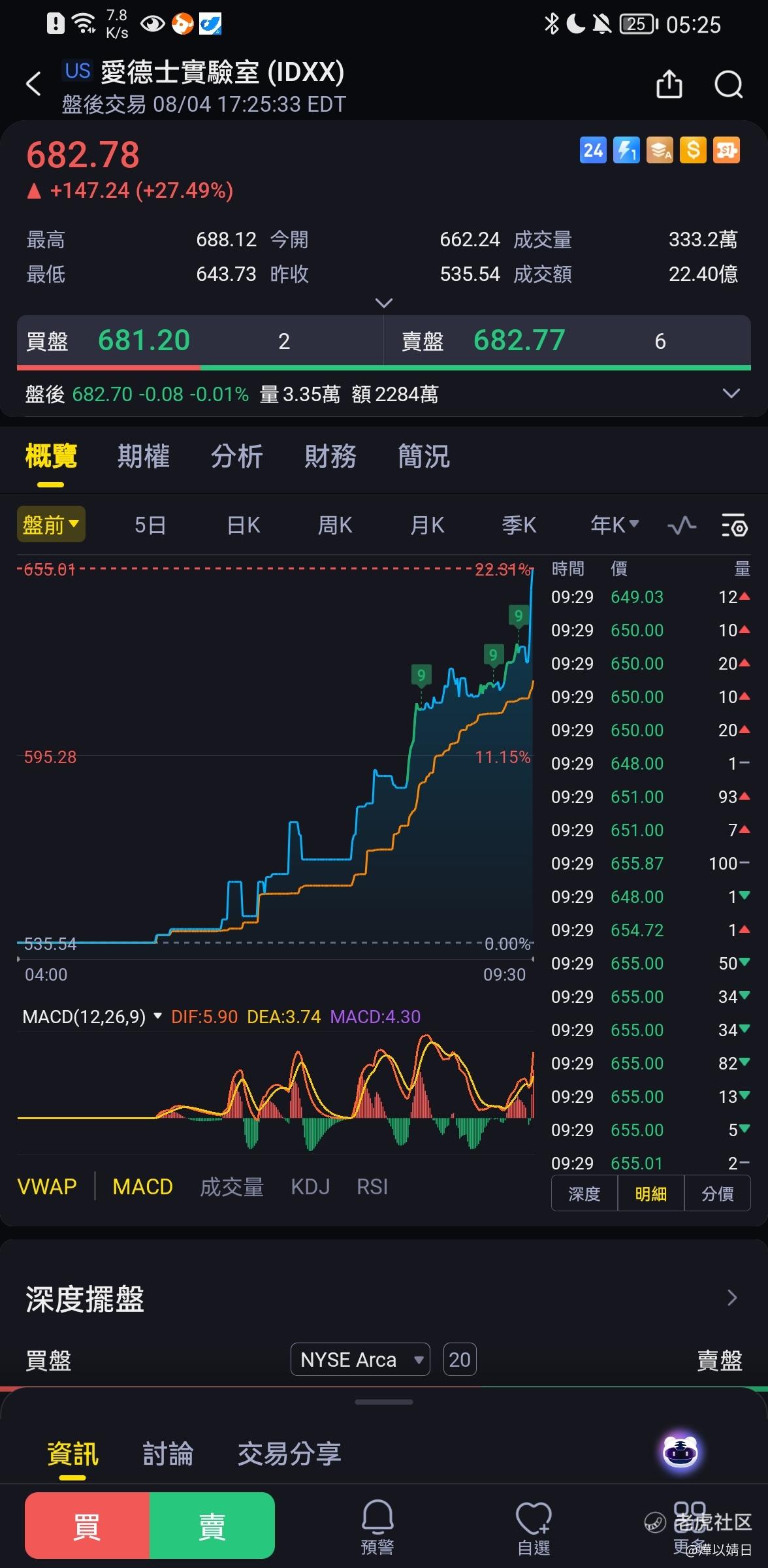This screenshot has width=768, height=1568.
Task: Add to watchlist heart icon 自選
Action: click(x=534, y=1527)
